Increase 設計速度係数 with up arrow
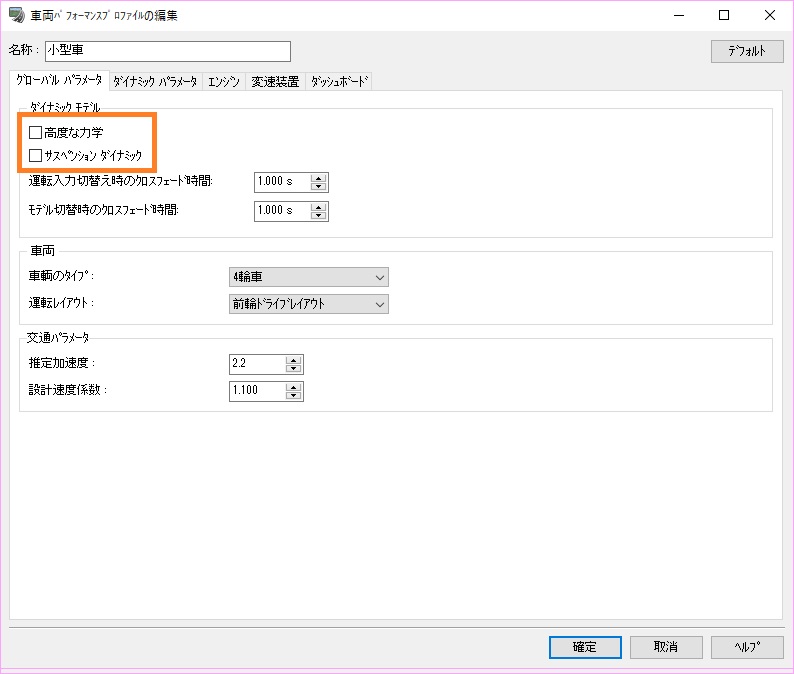794x674 pixels. click(294, 387)
